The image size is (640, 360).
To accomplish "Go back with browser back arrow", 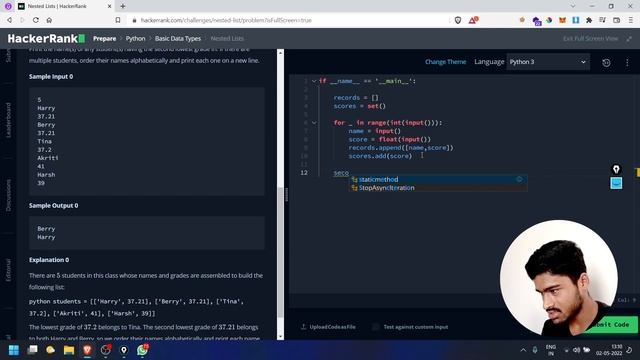I will pyautogui.click(x=9, y=20).
